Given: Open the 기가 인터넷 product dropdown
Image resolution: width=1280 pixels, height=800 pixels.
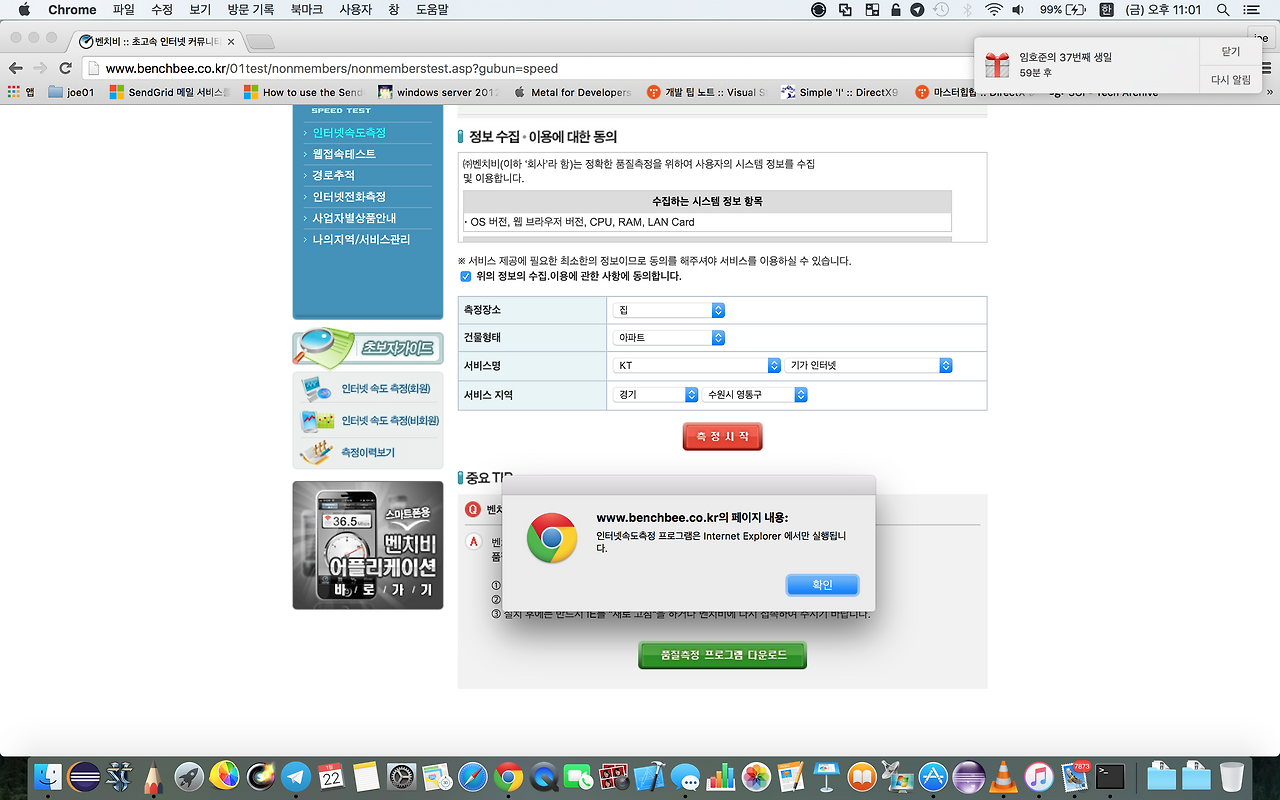Looking at the screenshot, I should pyautogui.click(x=869, y=366).
